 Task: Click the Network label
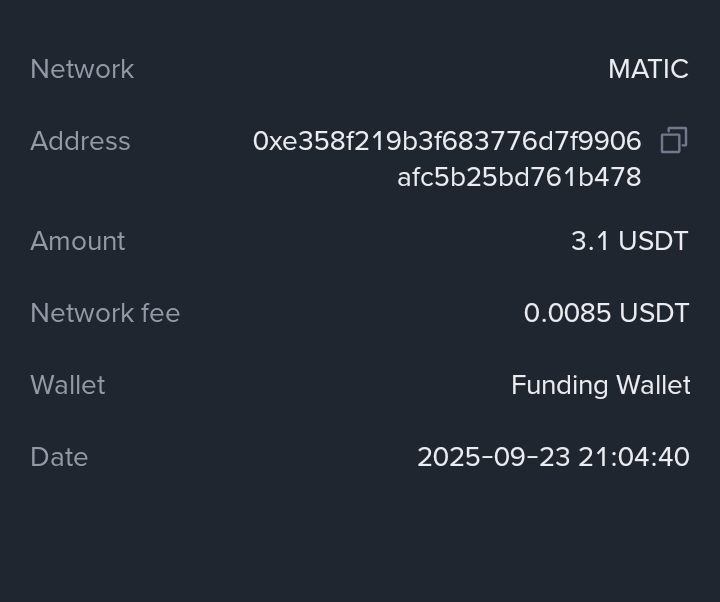click(82, 69)
